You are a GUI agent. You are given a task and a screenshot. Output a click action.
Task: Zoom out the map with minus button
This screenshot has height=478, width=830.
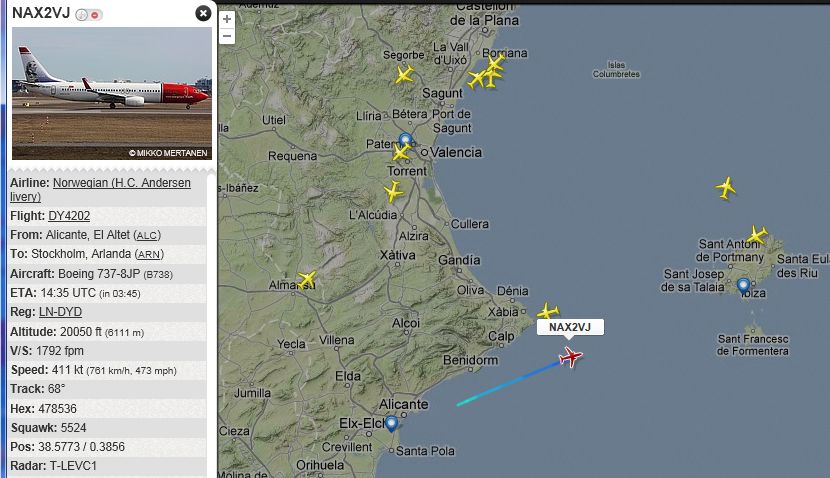[227, 36]
